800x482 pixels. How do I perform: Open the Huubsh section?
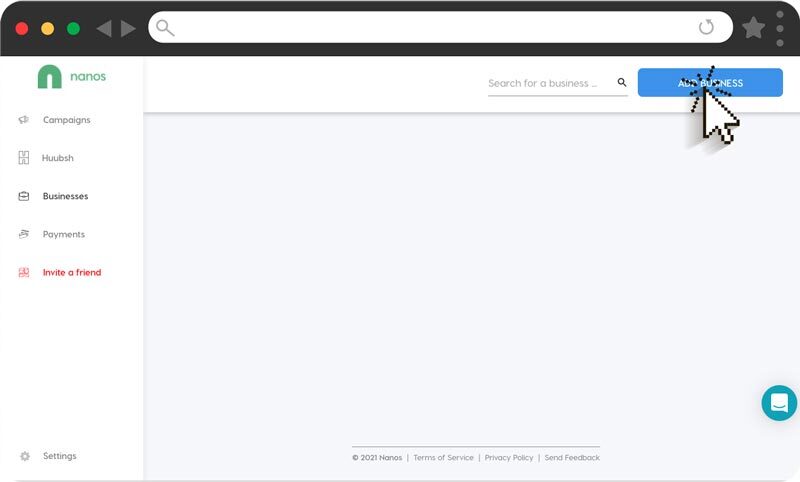(x=58, y=158)
